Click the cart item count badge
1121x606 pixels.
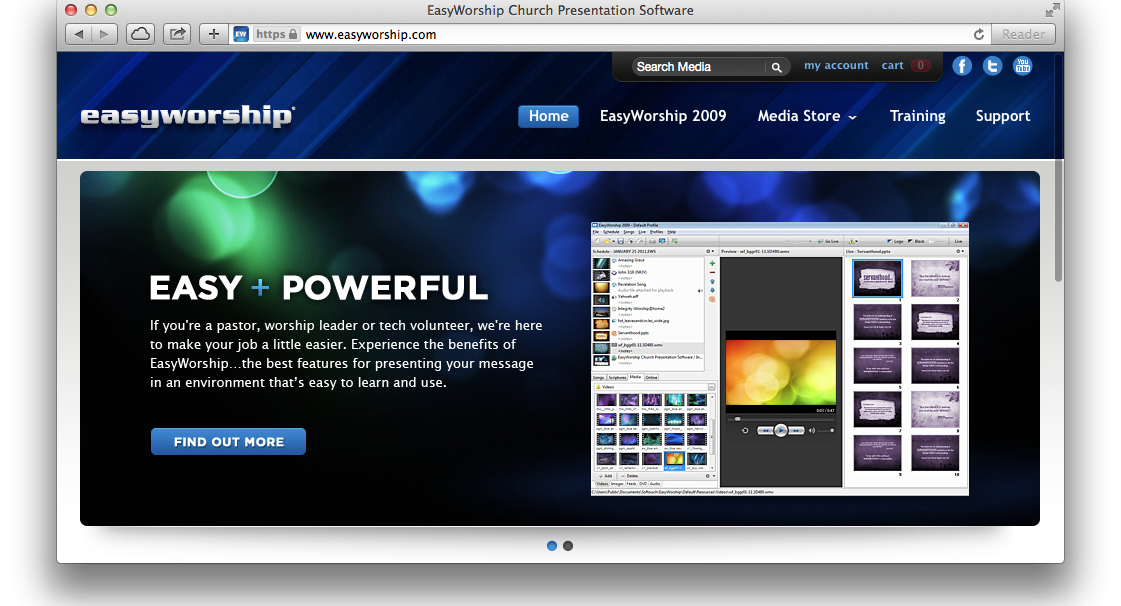coord(921,66)
